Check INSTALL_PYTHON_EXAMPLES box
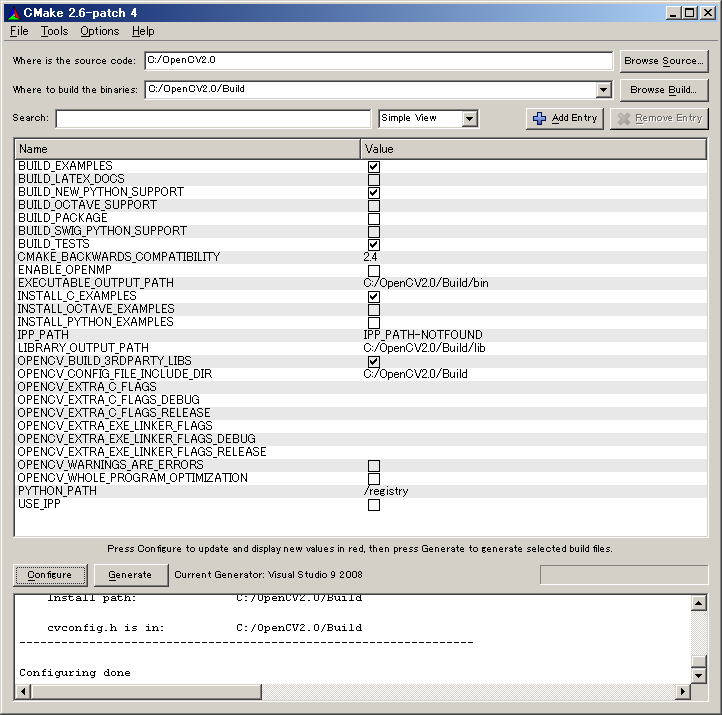The height and width of the screenshot is (715, 722). pos(374,323)
